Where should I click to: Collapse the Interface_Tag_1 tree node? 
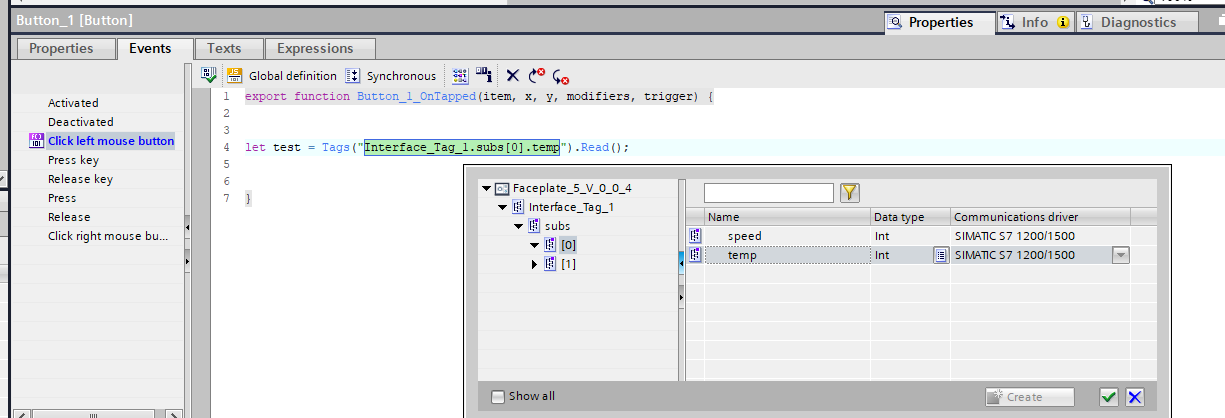coord(503,207)
